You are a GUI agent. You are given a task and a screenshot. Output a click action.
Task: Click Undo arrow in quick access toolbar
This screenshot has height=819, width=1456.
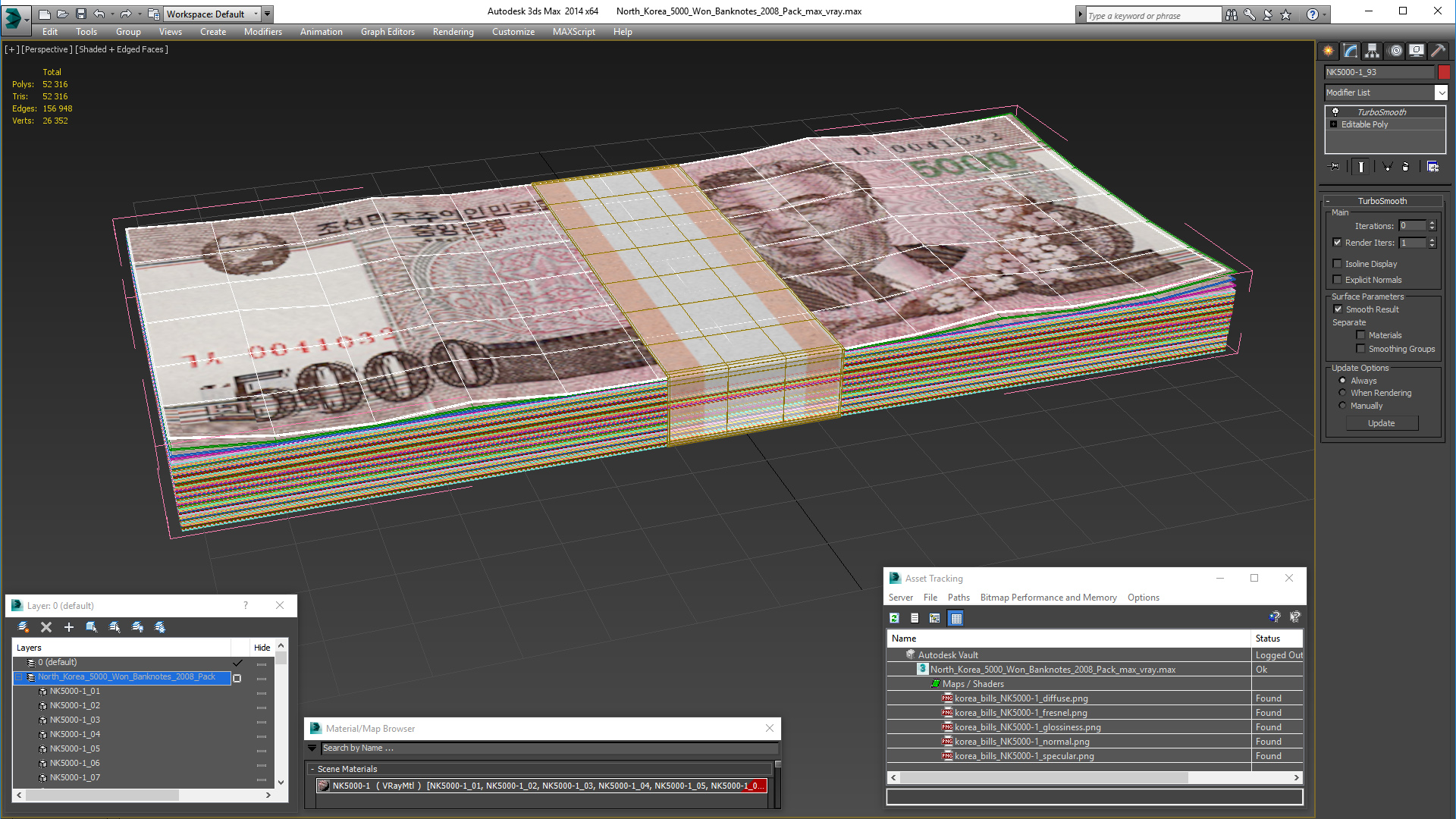tap(99, 14)
